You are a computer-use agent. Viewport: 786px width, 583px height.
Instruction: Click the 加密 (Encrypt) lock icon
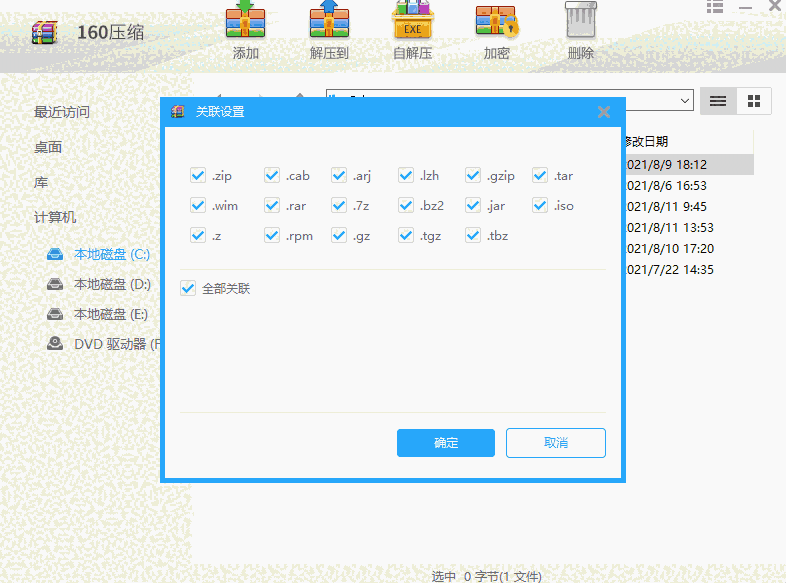pos(496,22)
